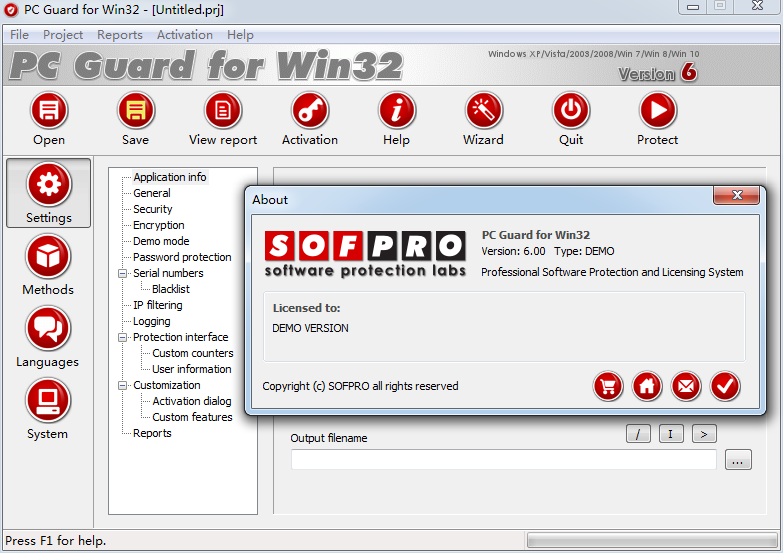Select Demo mode in the tree

[161, 241]
